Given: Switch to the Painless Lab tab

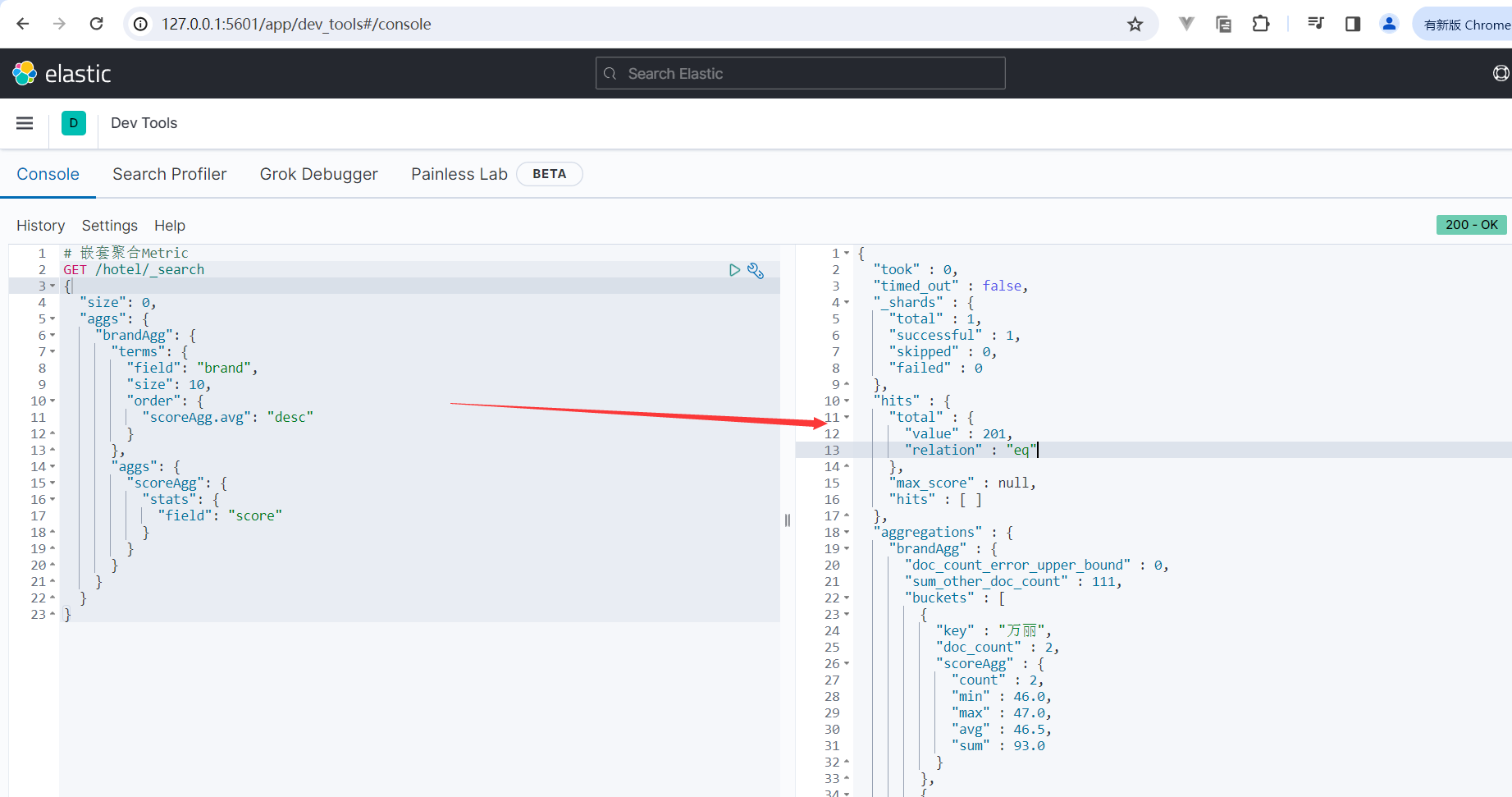Looking at the screenshot, I should [x=459, y=174].
